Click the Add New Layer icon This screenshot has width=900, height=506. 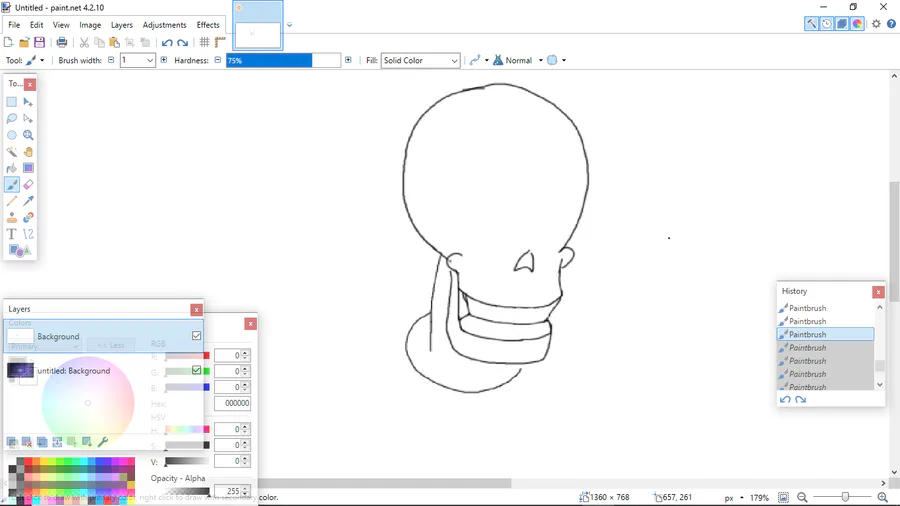(12, 442)
